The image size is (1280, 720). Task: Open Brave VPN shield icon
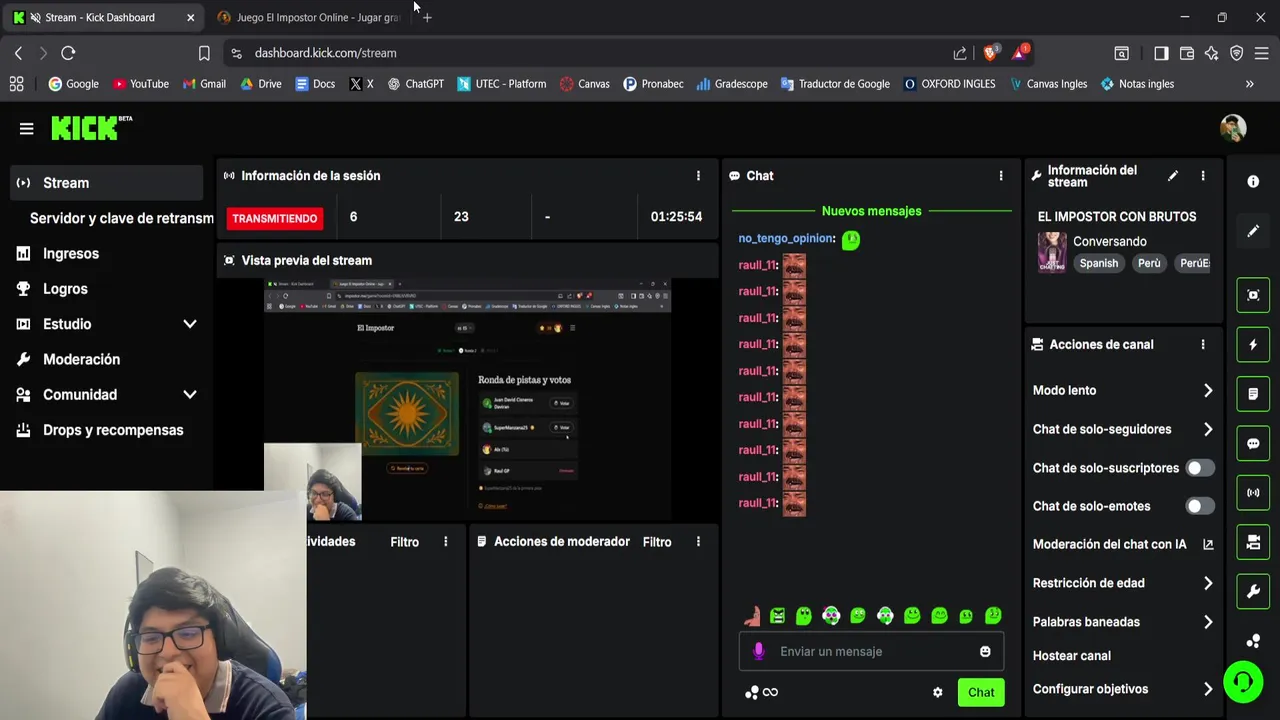(1237, 53)
